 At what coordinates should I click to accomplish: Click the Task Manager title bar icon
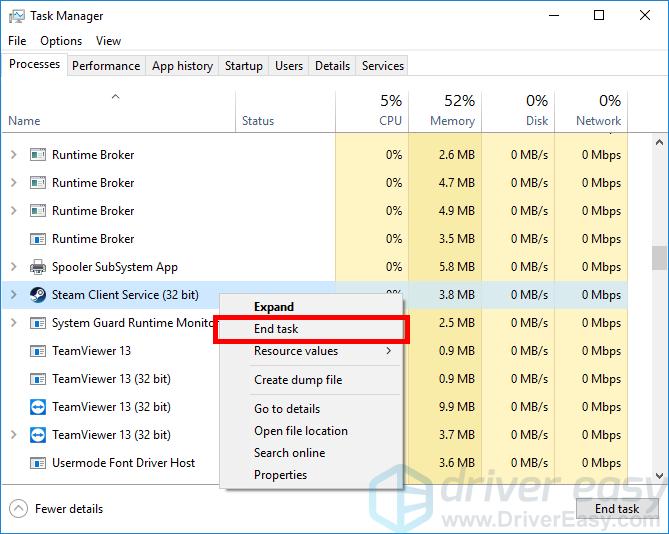(x=16, y=16)
